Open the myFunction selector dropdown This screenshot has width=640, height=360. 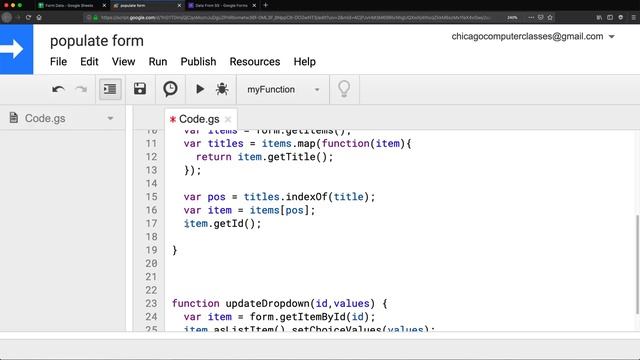click(283, 89)
